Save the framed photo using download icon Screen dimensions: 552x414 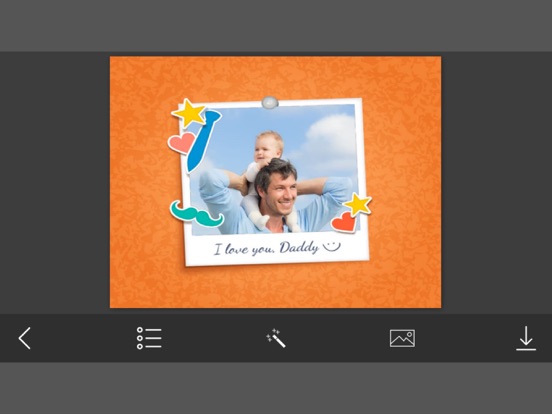pos(526,338)
